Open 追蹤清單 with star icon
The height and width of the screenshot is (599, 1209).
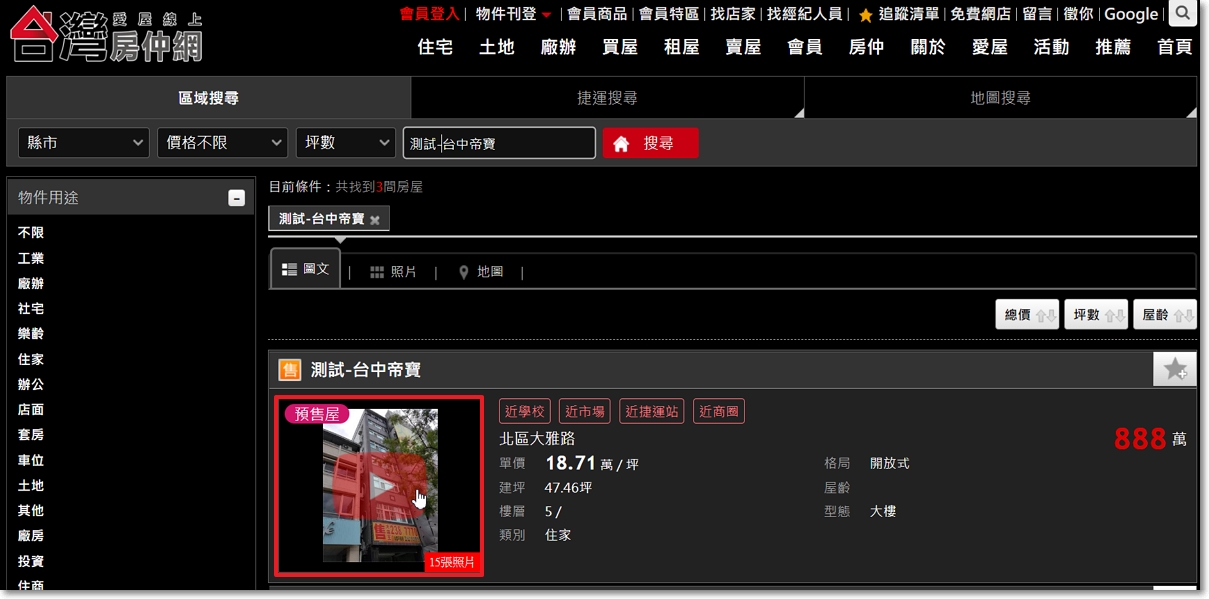pyautogui.click(x=899, y=14)
